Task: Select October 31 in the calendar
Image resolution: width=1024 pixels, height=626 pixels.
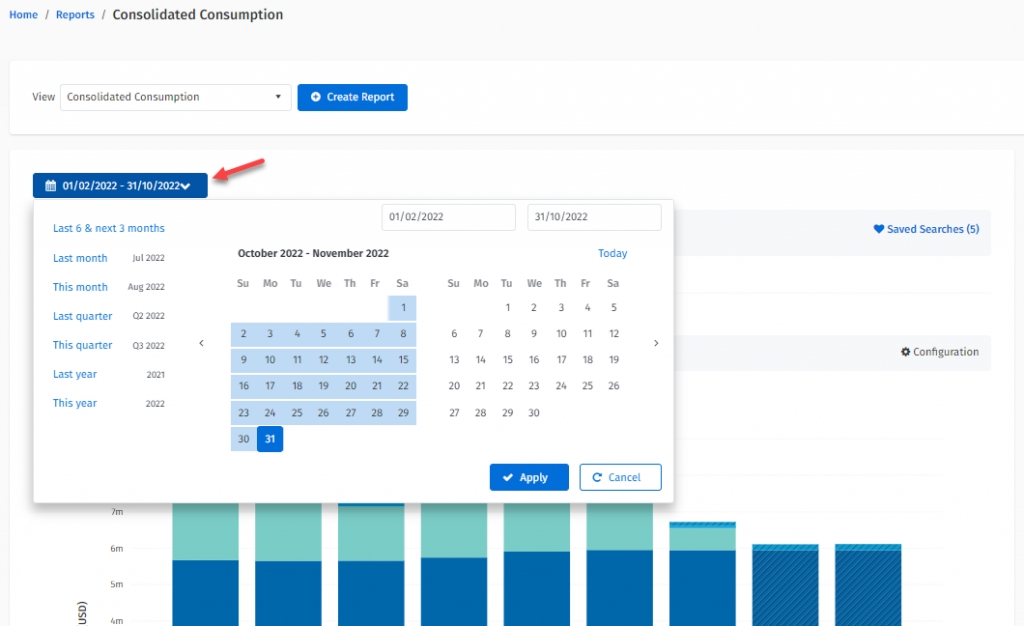Action: tap(270, 439)
